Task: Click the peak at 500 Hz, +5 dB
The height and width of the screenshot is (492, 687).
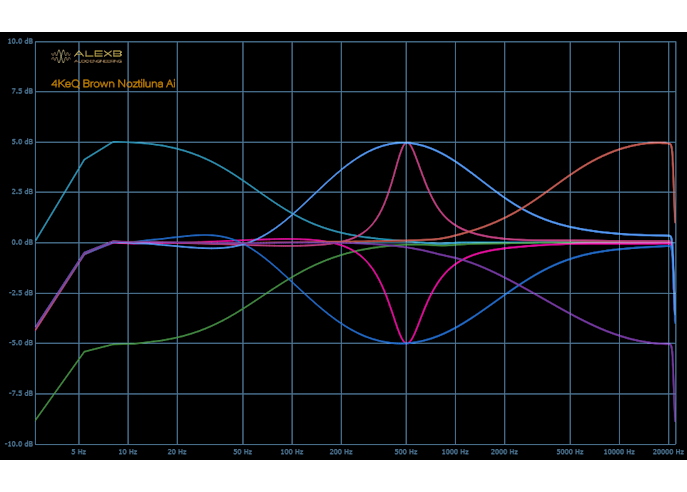Action: (x=406, y=142)
